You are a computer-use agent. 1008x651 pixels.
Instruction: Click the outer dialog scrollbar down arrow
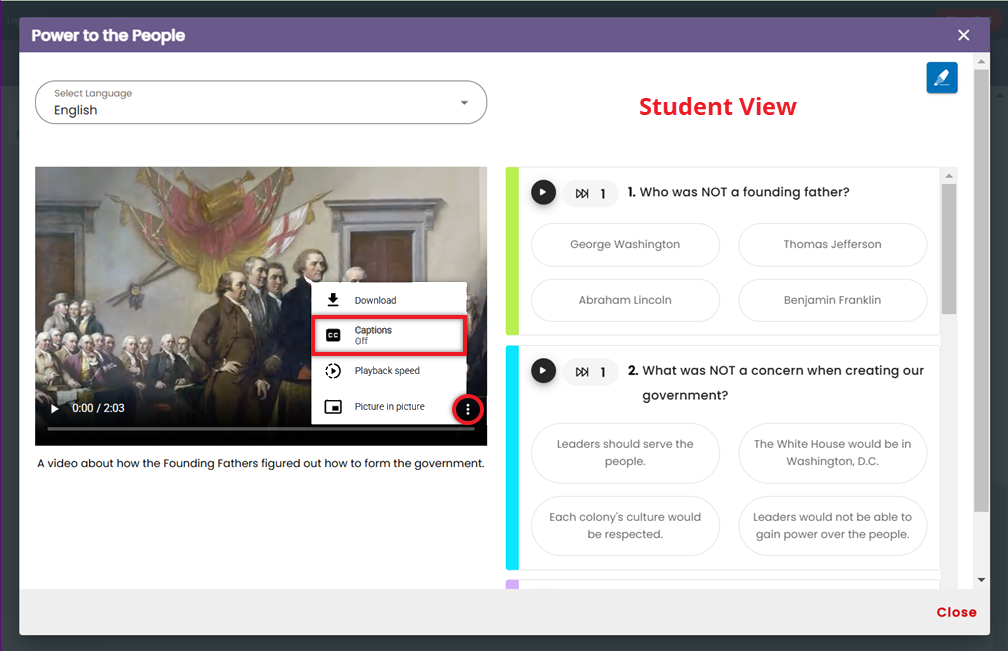point(981,580)
